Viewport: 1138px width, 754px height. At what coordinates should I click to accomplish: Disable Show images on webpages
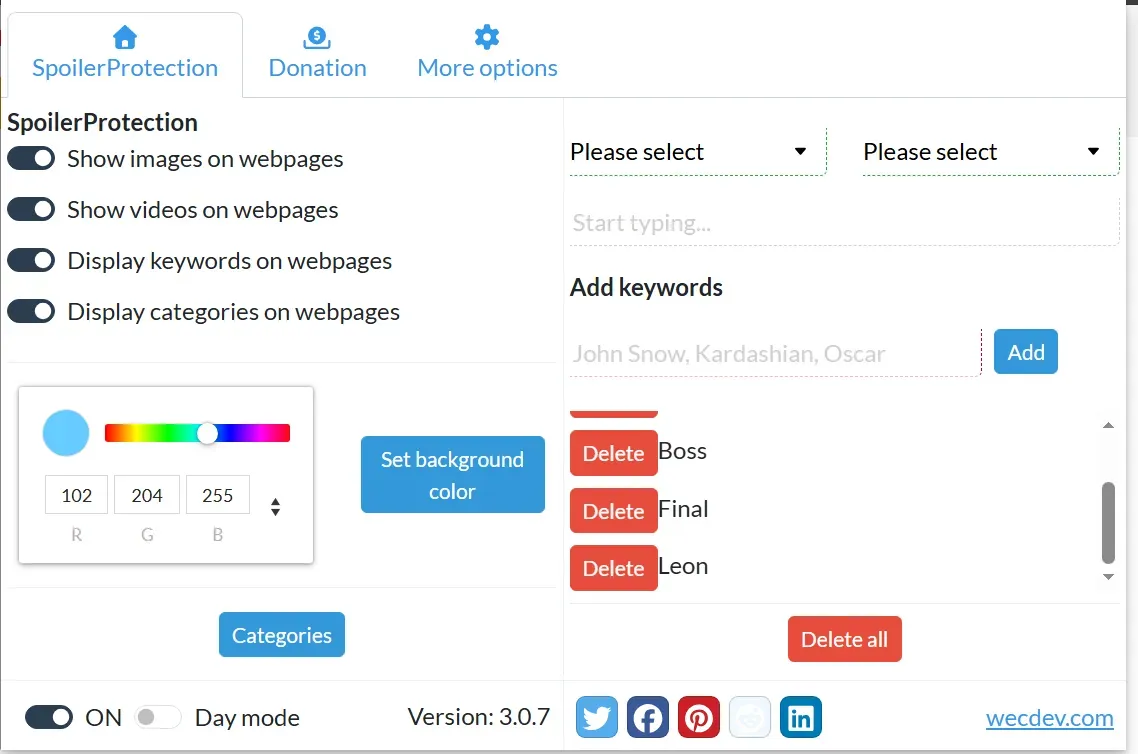coord(31,158)
